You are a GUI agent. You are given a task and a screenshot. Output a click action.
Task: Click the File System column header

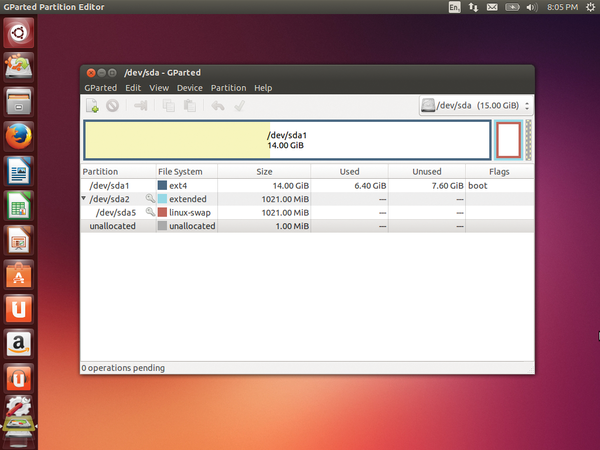click(180, 171)
